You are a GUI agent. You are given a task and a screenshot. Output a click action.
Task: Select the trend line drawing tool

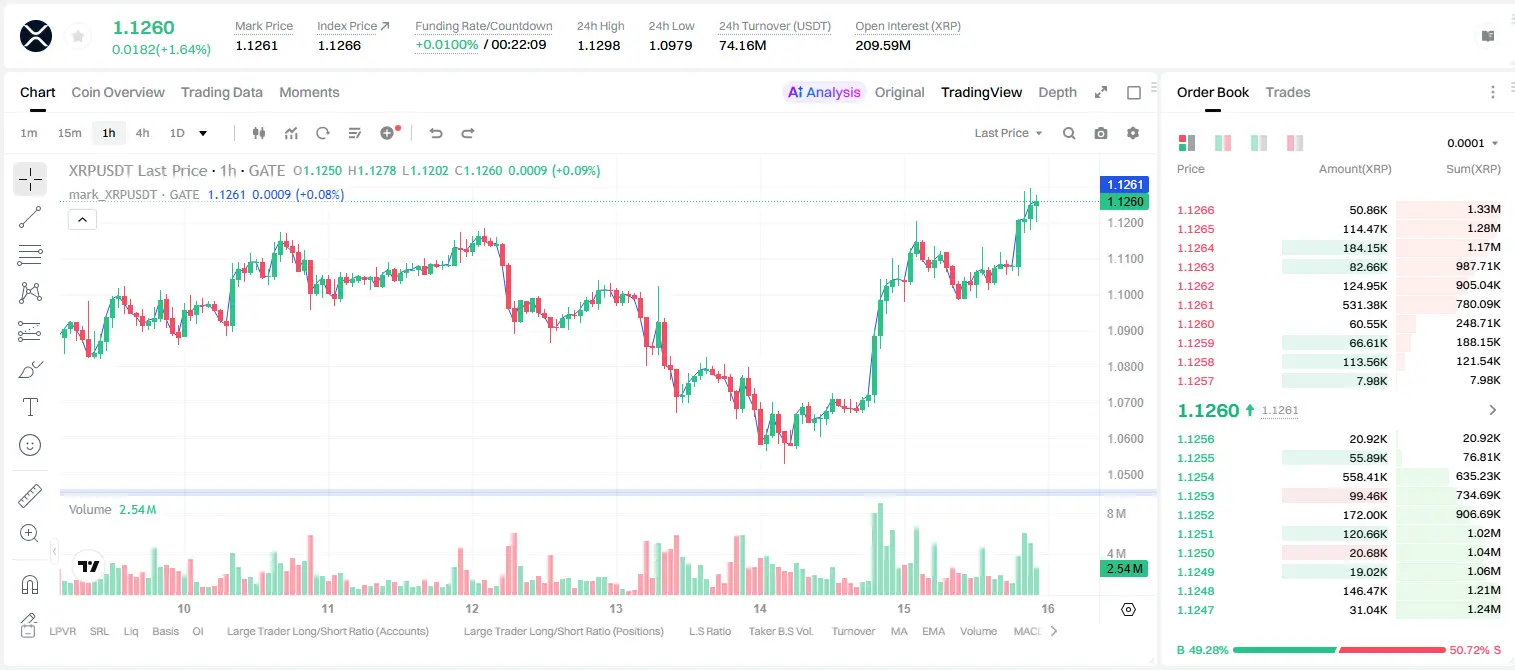30,217
